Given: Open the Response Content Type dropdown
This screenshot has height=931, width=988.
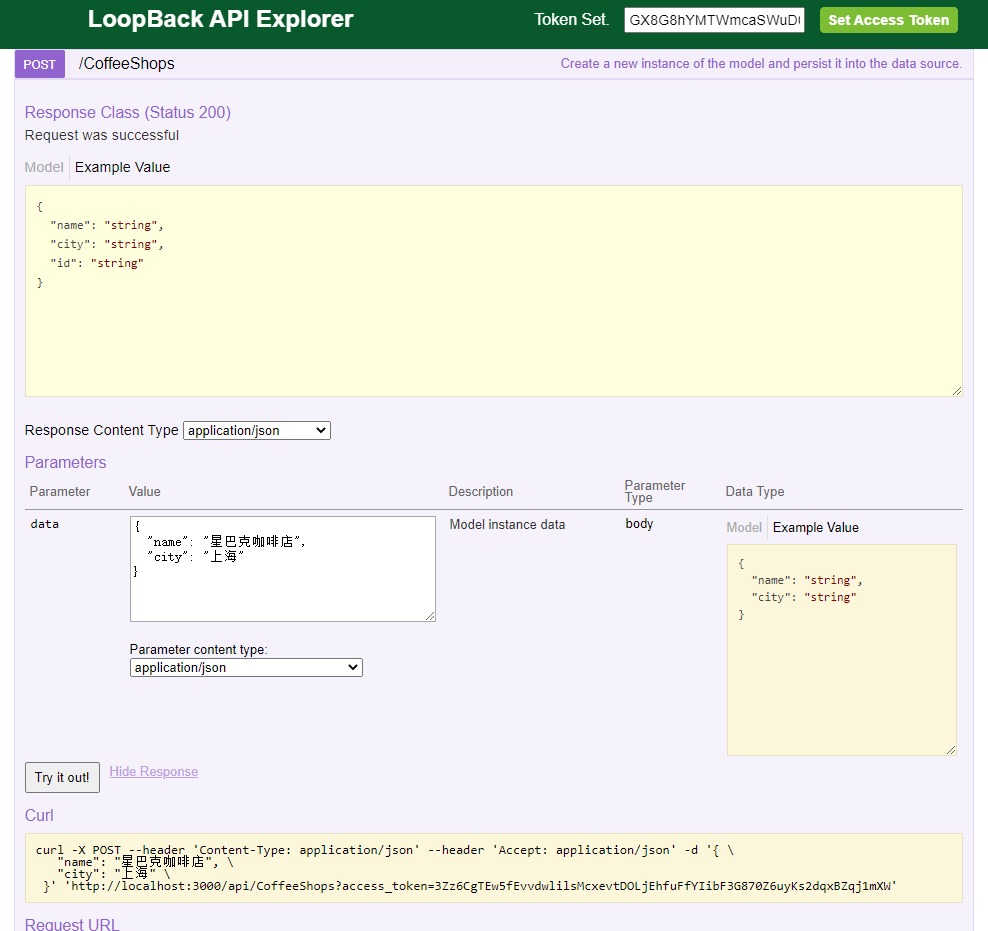Looking at the screenshot, I should coord(256,430).
